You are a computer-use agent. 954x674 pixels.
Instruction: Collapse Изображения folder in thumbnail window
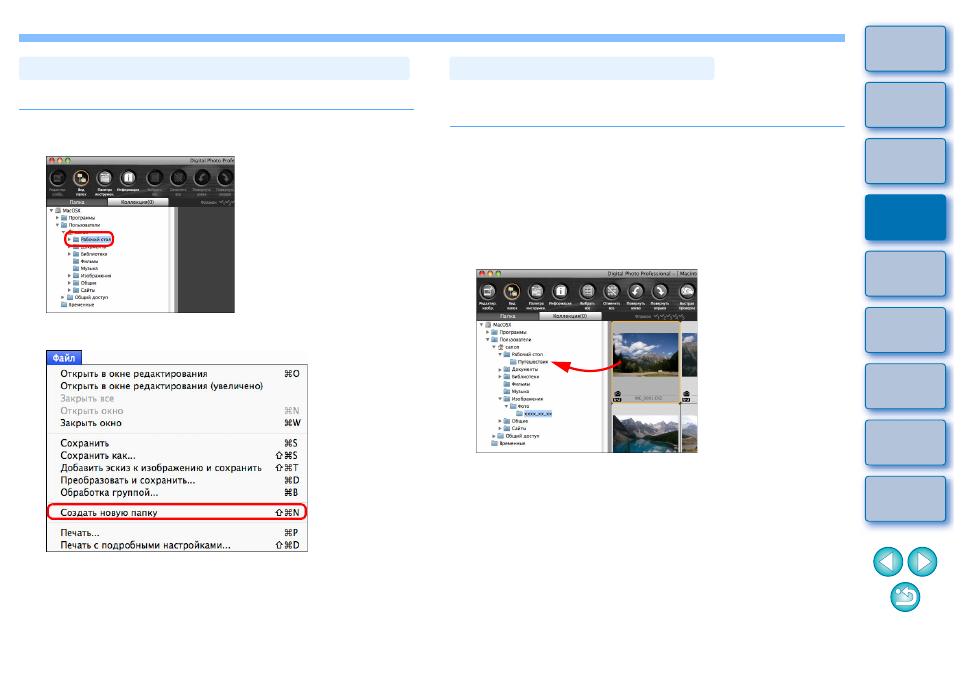click(500, 399)
